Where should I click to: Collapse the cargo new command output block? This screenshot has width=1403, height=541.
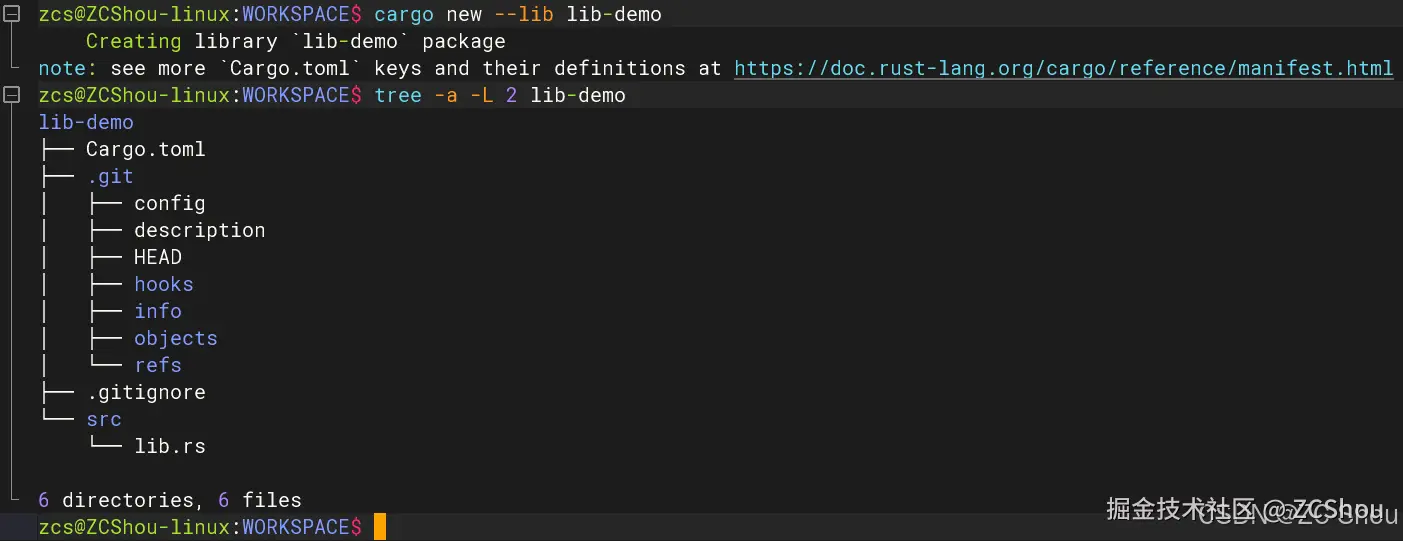pyautogui.click(x=11, y=14)
